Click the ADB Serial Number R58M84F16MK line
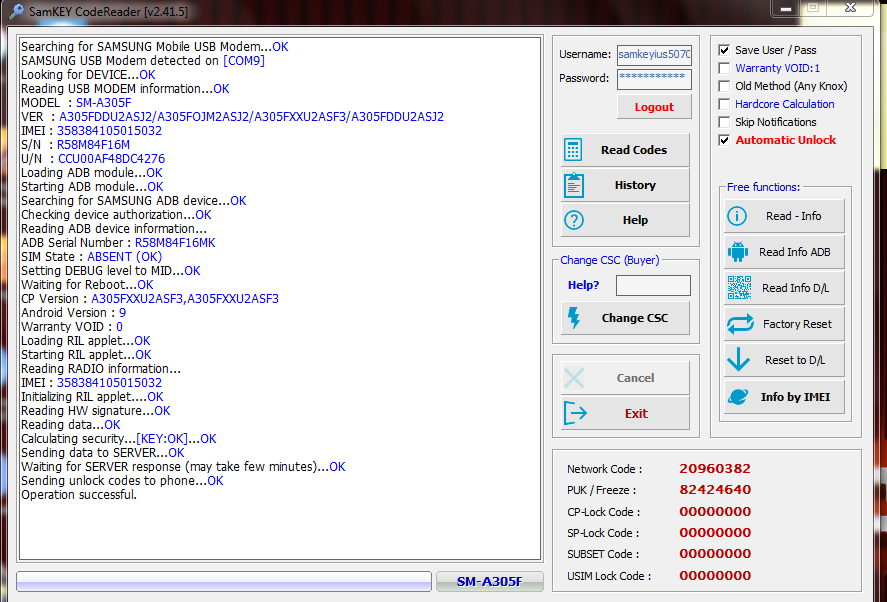This screenshot has width=887, height=602. (118, 243)
